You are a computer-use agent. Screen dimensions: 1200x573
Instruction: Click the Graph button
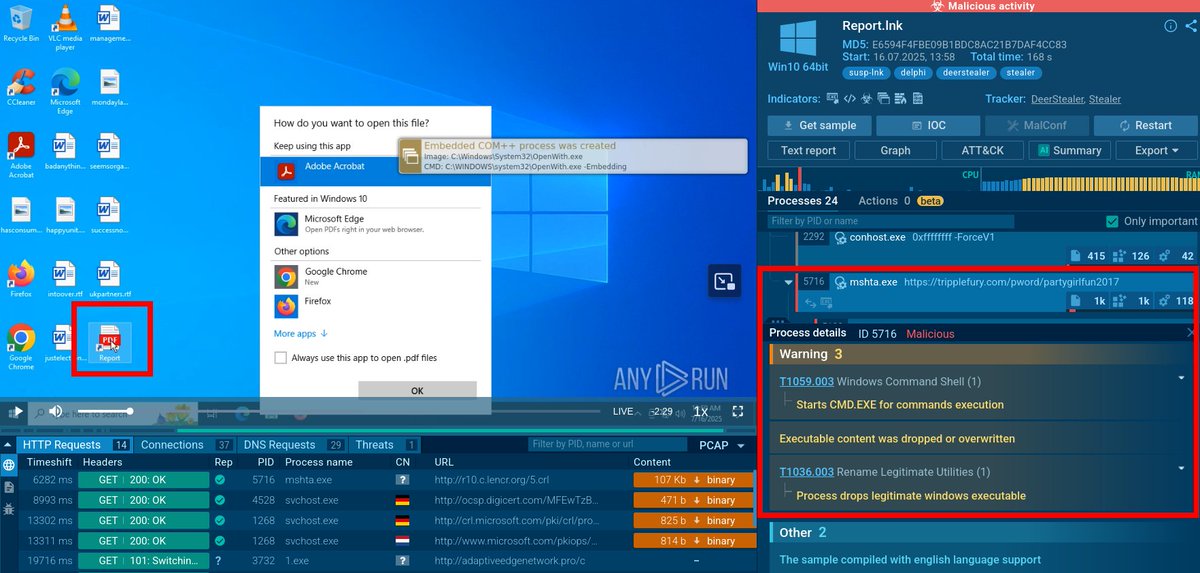tap(895, 150)
